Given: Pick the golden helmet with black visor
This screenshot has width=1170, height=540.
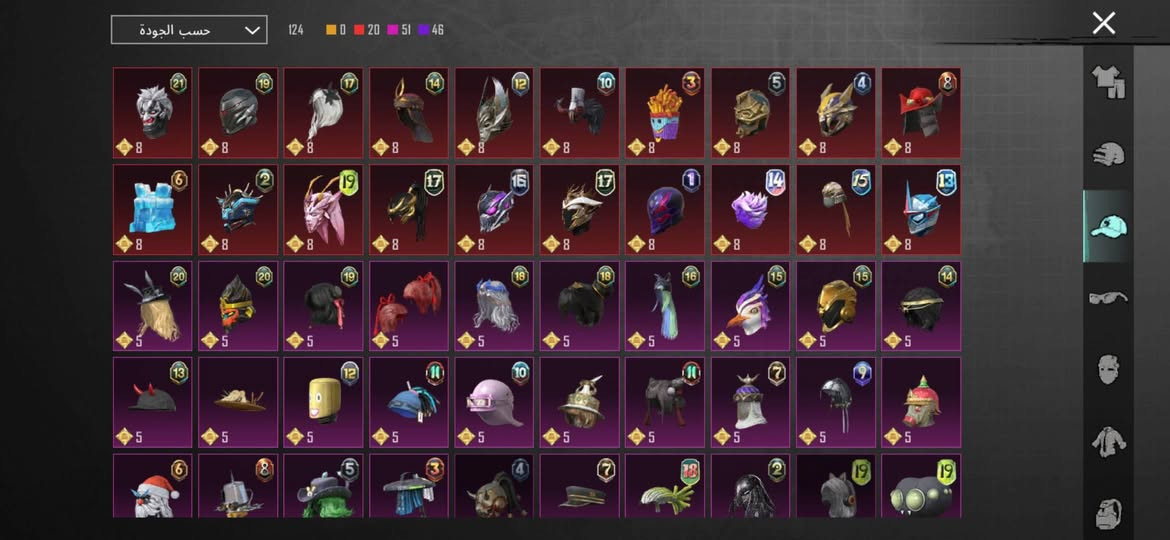Looking at the screenshot, I should [836, 306].
